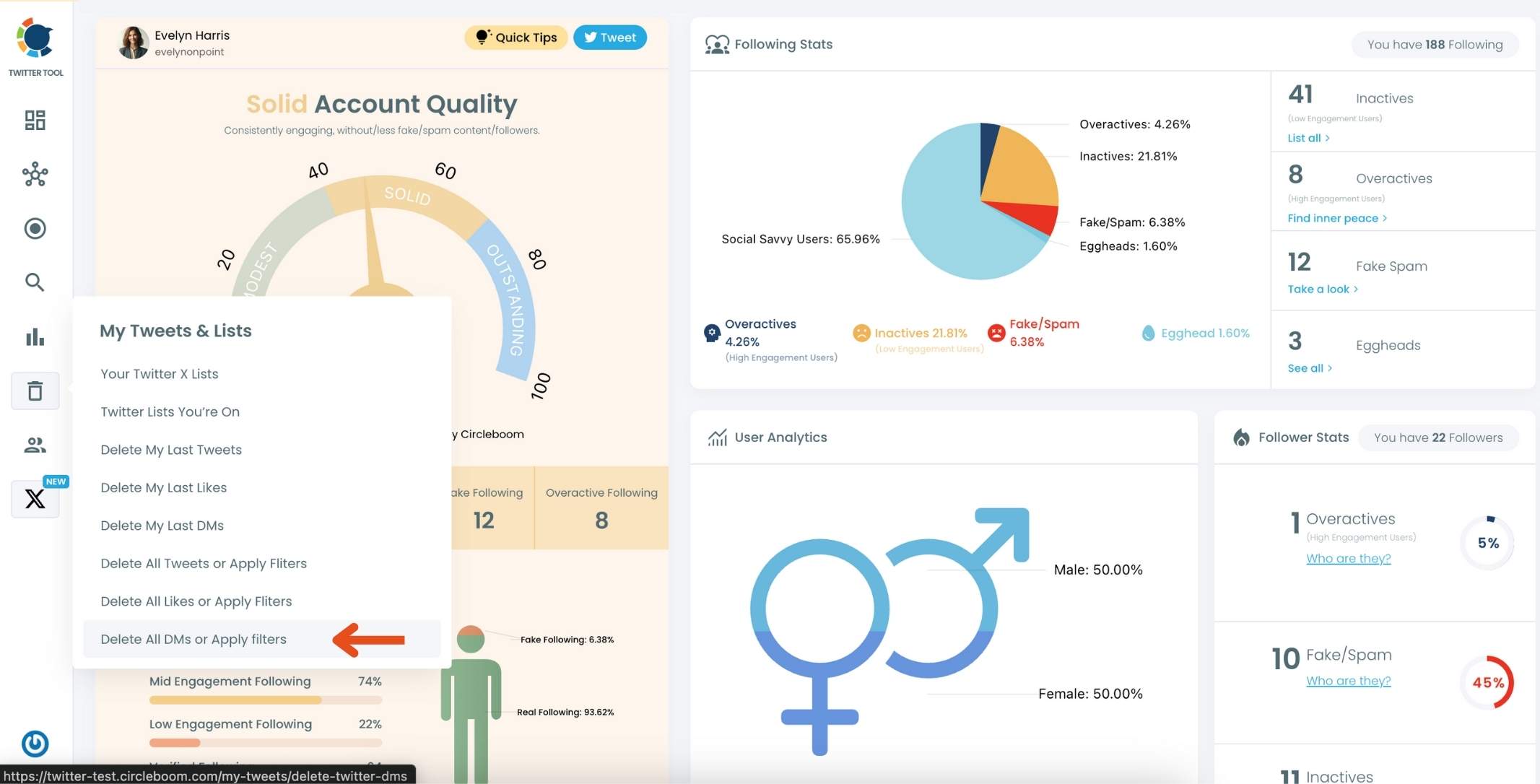Viewport: 1540px width, 784px height.
Task: Click the target/monitor icon in sidebar
Action: coord(36,228)
